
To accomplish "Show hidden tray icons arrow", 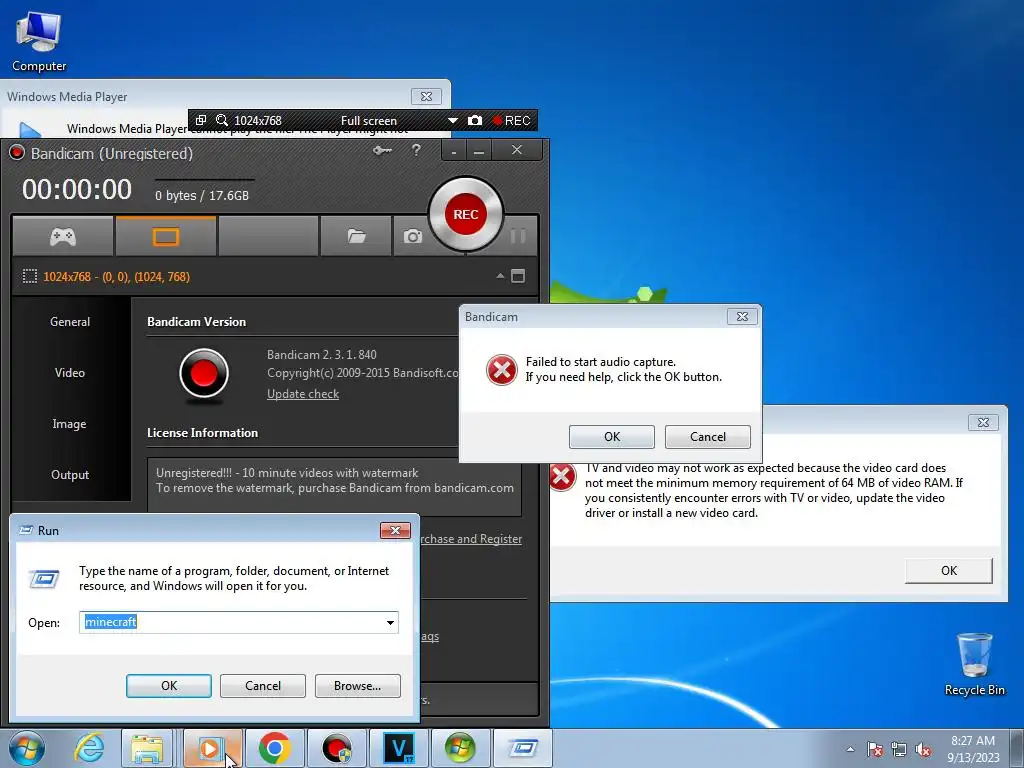I will click(x=850, y=749).
